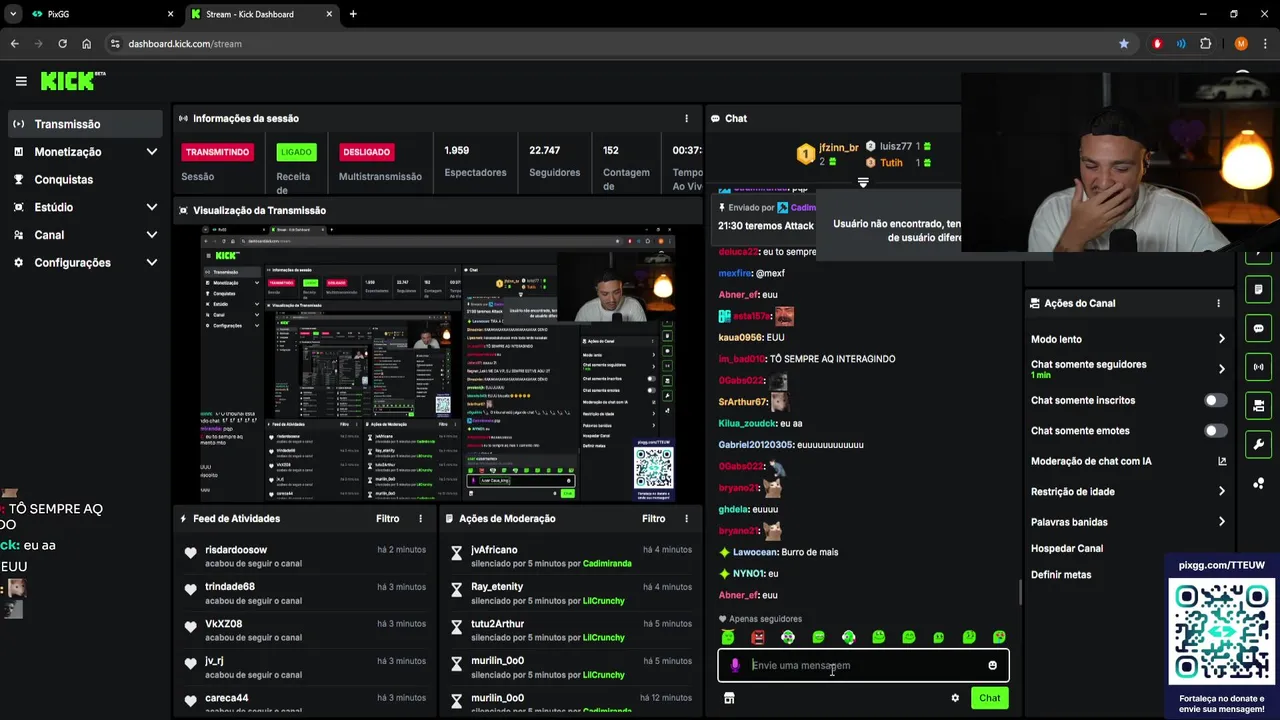Insert the red angry emote in quick row
Screen dimensions: 1280x720
click(758, 637)
